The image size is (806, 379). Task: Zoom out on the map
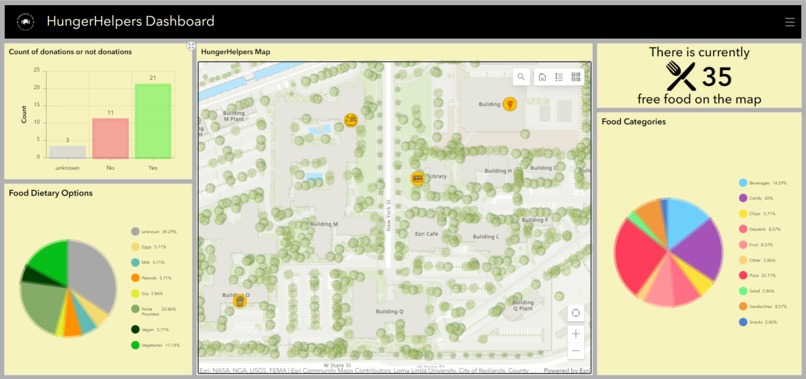point(576,351)
